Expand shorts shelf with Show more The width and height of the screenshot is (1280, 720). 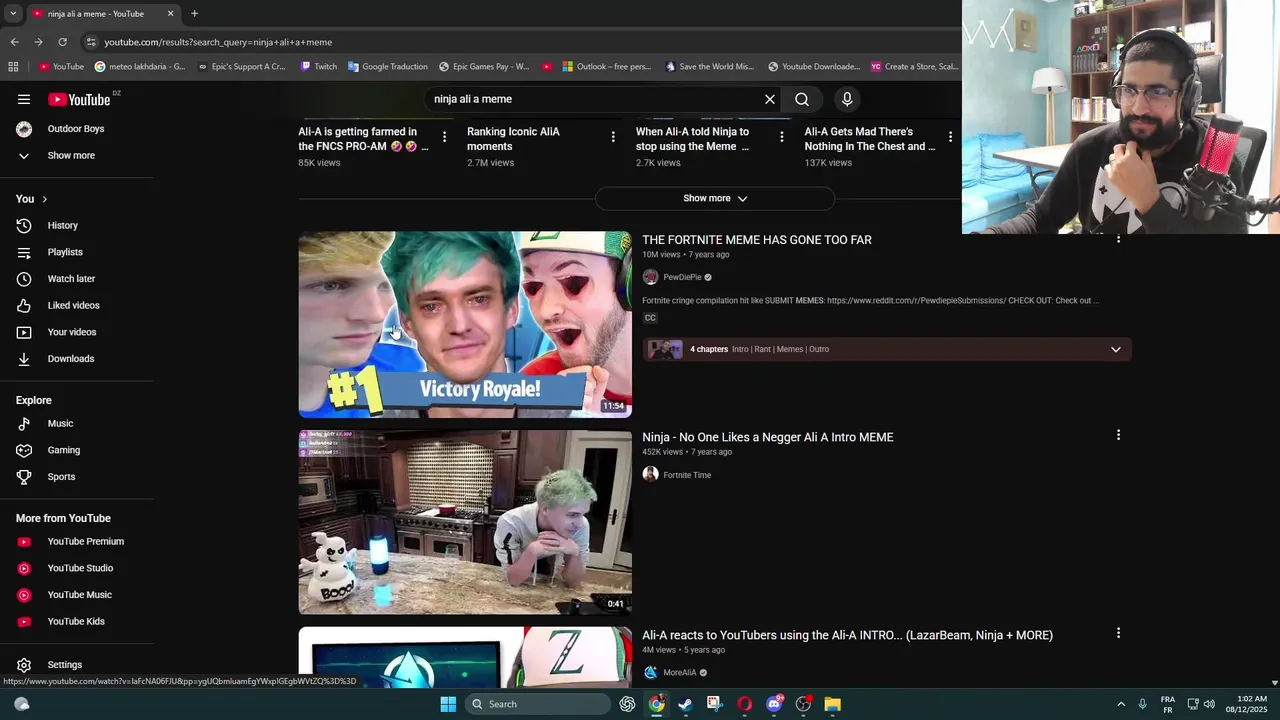[x=715, y=198]
